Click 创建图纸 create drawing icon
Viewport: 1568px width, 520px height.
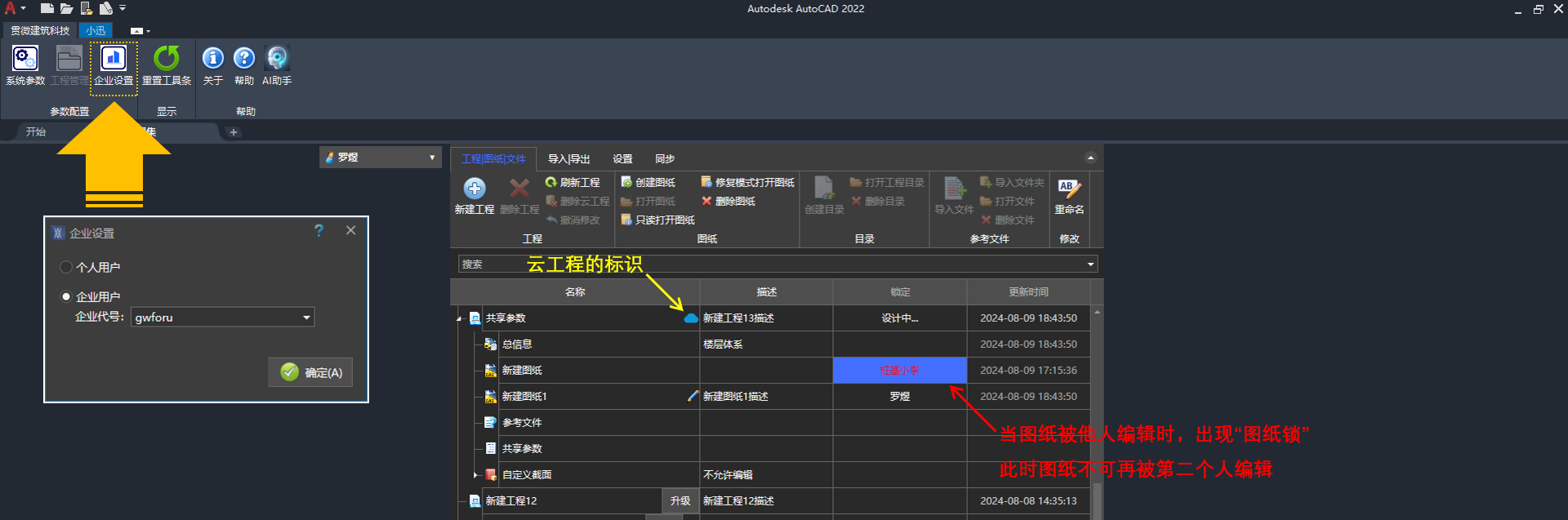pyautogui.click(x=648, y=183)
